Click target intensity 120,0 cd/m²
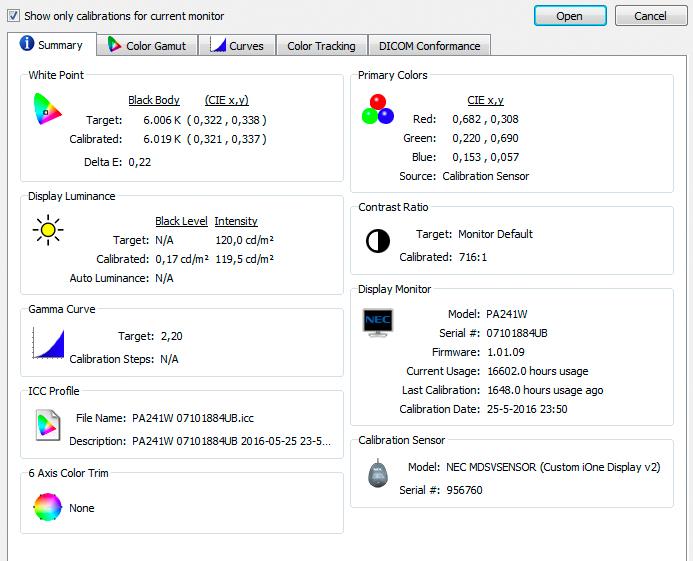 coord(244,240)
